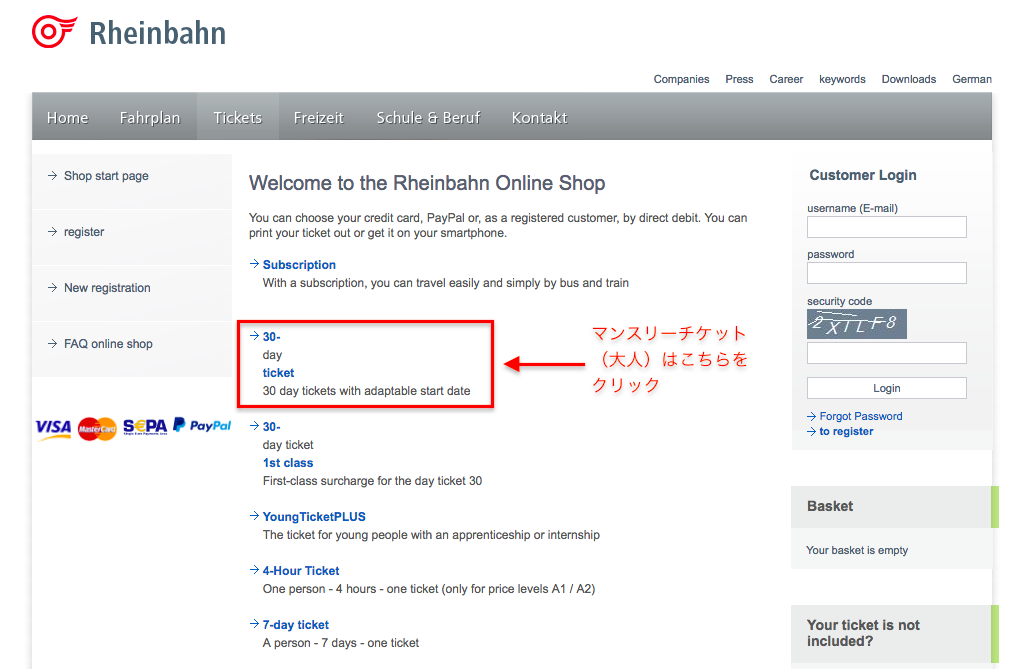
Task: Click the security code captcha image
Action: click(x=857, y=324)
